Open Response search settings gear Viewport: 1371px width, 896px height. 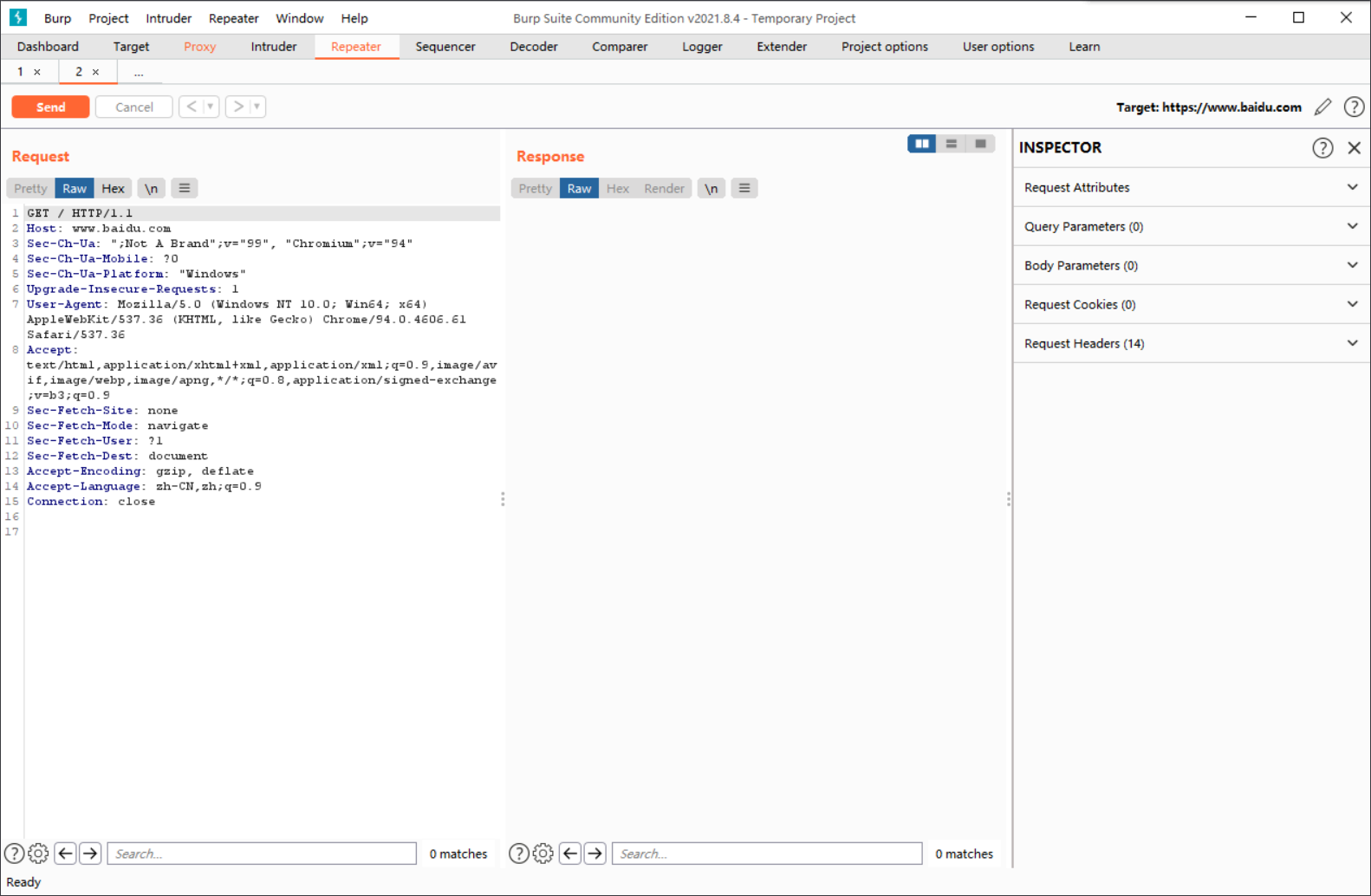click(x=543, y=854)
